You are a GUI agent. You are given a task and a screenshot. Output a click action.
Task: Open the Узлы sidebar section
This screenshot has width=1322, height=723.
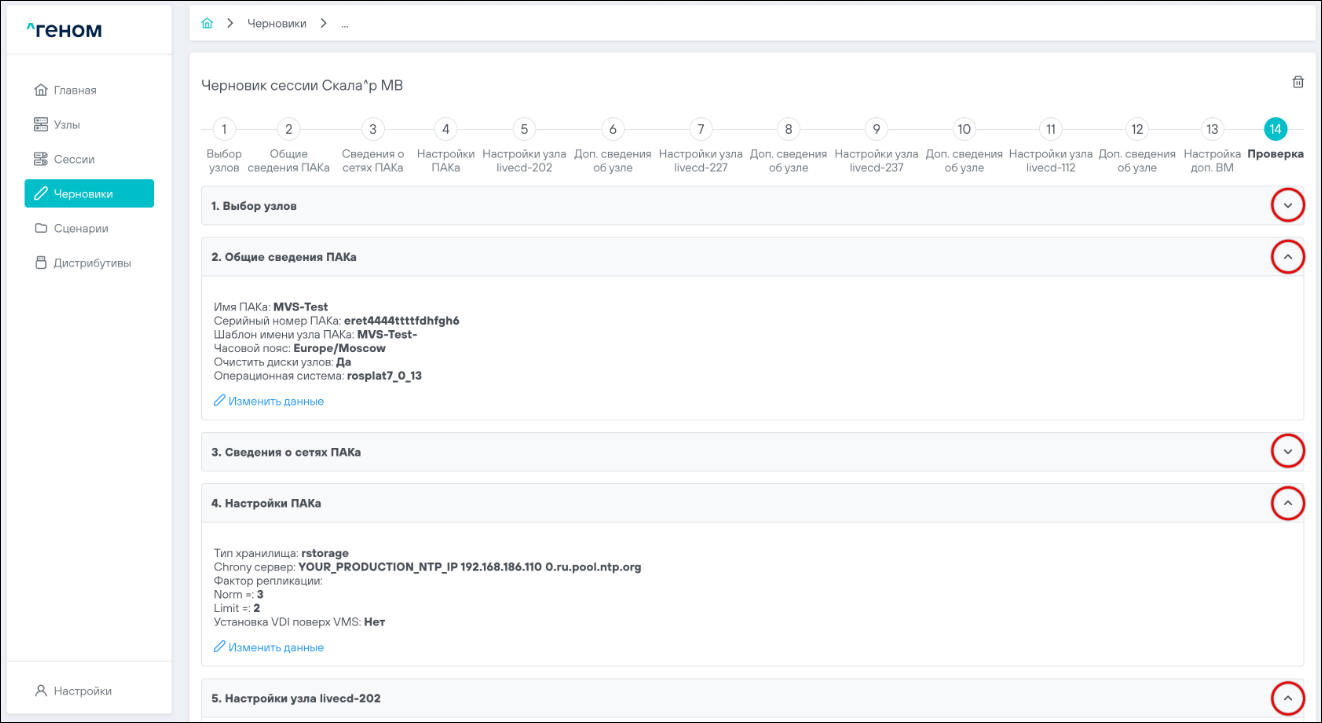pos(67,125)
